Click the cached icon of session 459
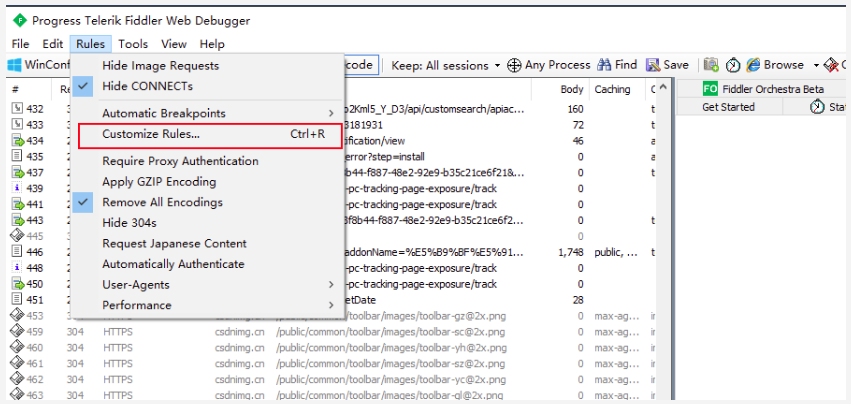851x404 pixels. coord(17,331)
